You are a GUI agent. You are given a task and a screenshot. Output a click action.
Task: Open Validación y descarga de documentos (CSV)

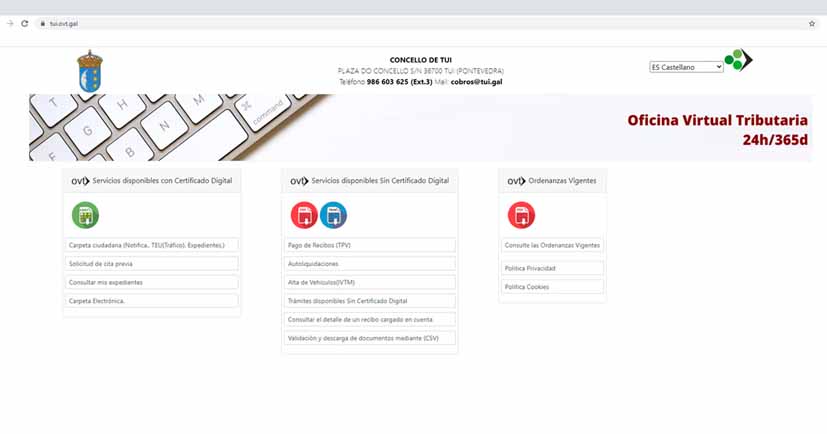370,338
